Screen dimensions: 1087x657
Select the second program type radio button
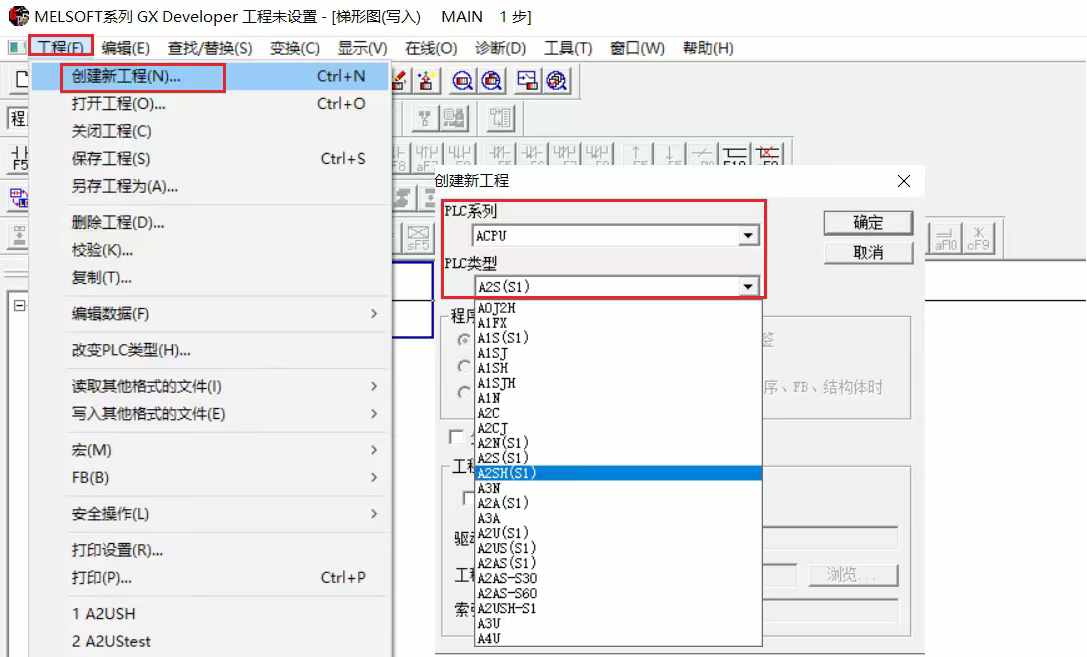(463, 366)
